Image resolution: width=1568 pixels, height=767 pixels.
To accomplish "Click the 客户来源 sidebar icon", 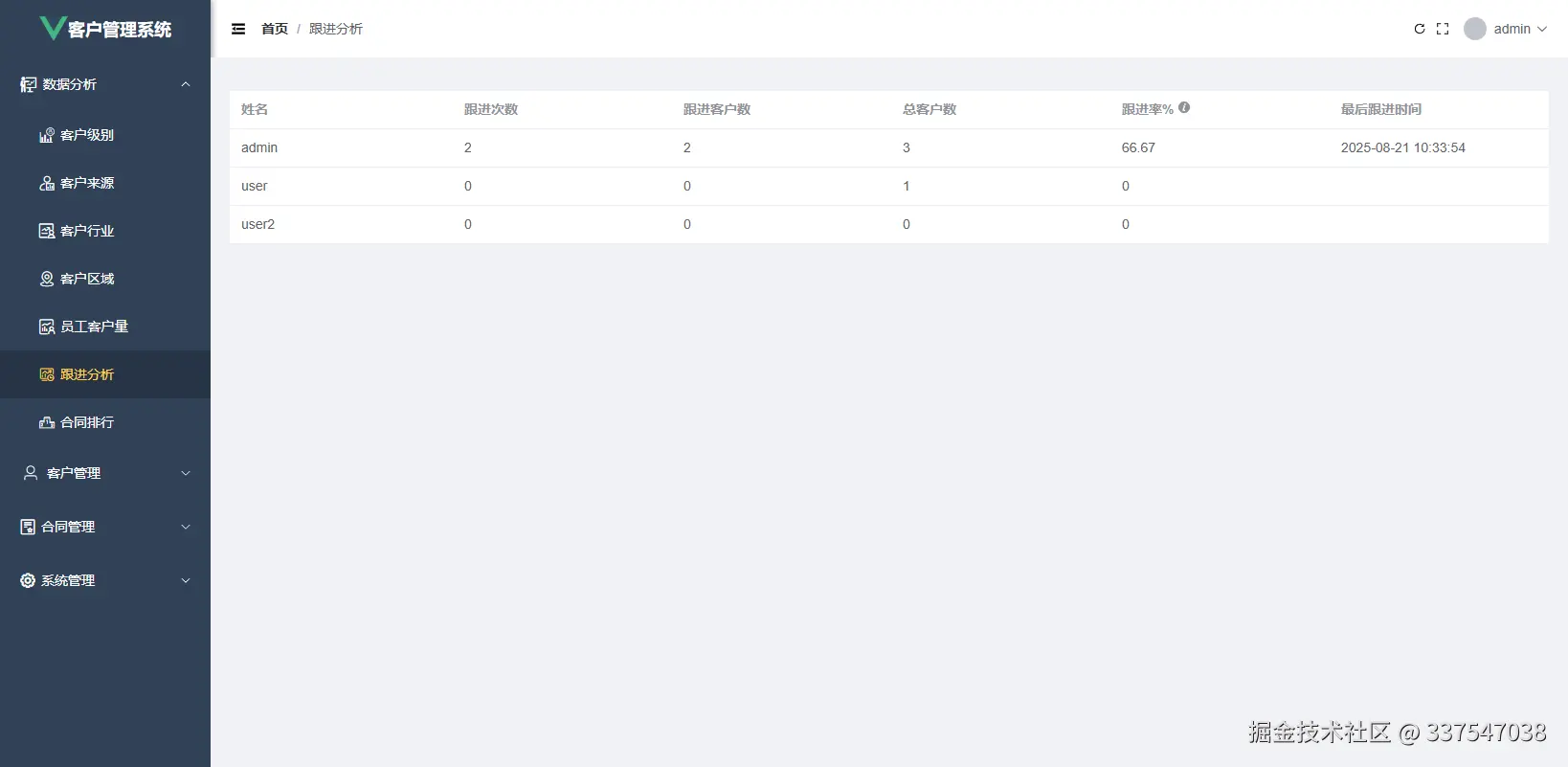I will pyautogui.click(x=46, y=183).
